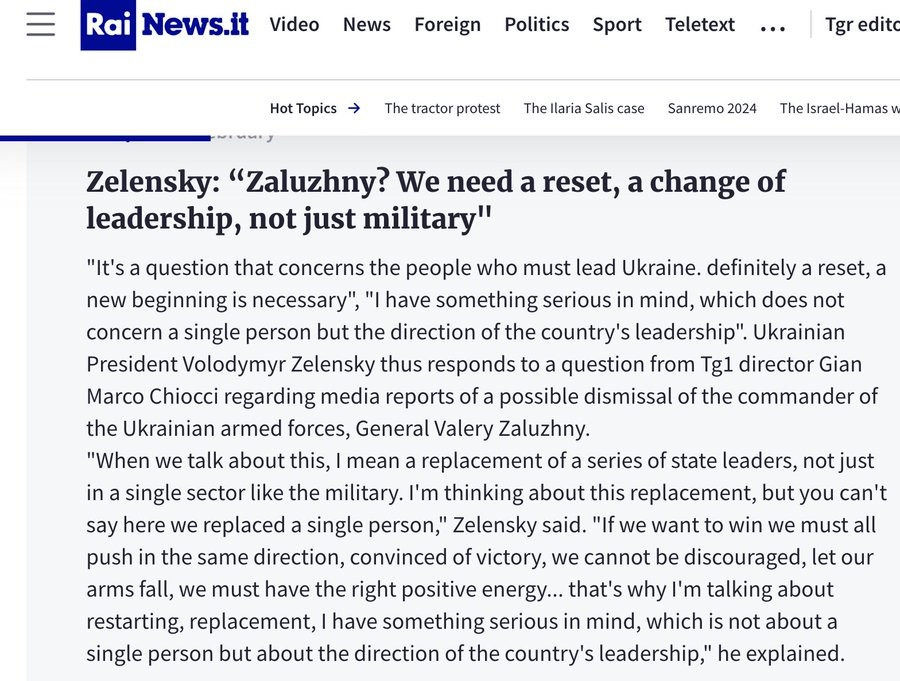Go to the Sanremo 2024 topic
900x681 pixels.
[712, 108]
